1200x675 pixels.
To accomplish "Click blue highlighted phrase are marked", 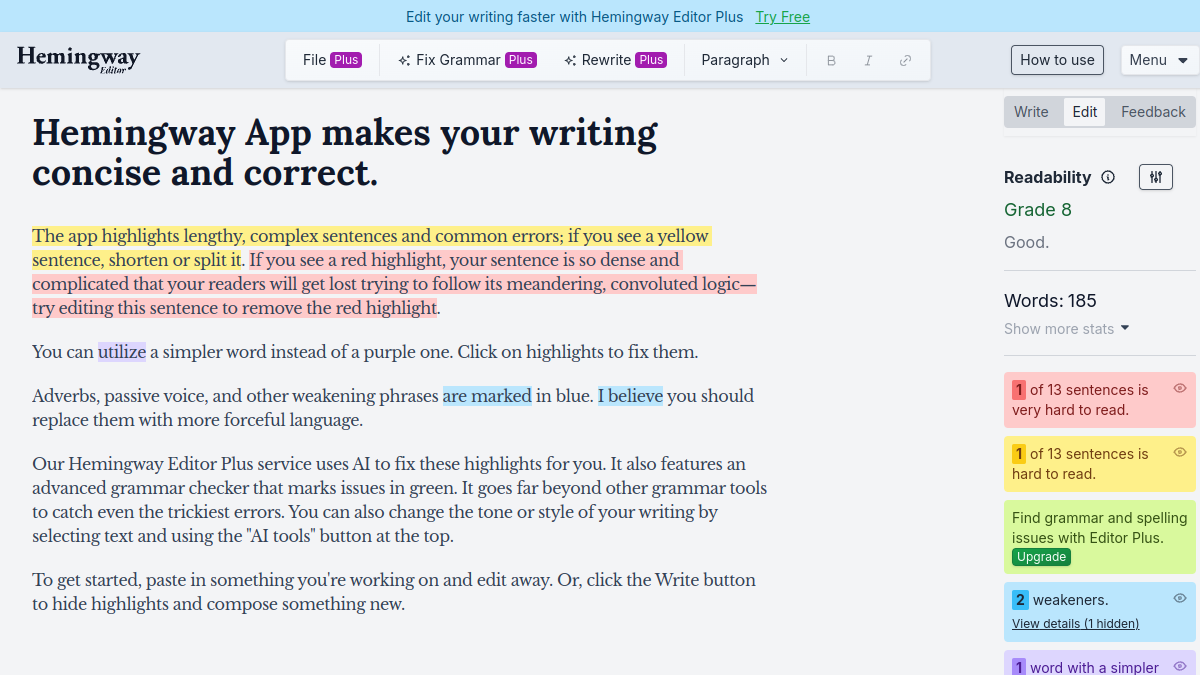I will pos(487,396).
